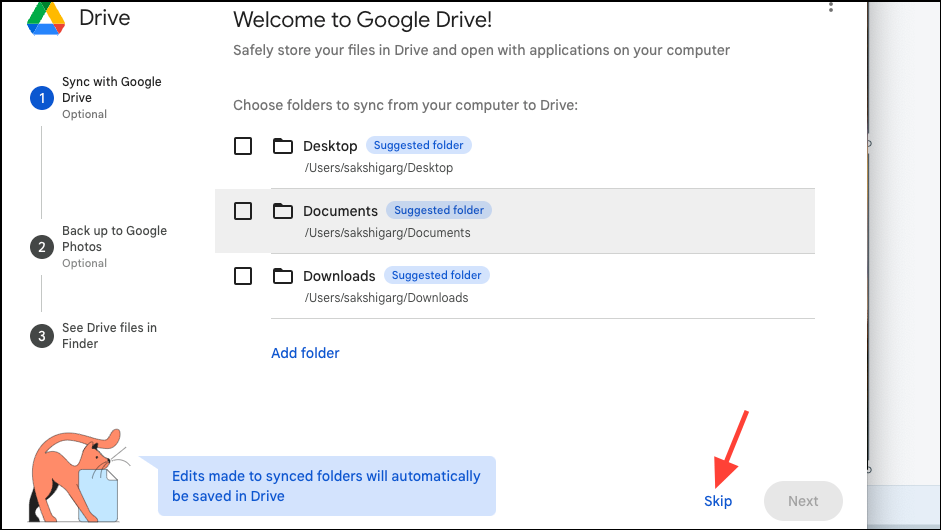Viewport: 941px width, 530px height.
Task: Click the Downloads folder icon
Action: pos(283,276)
